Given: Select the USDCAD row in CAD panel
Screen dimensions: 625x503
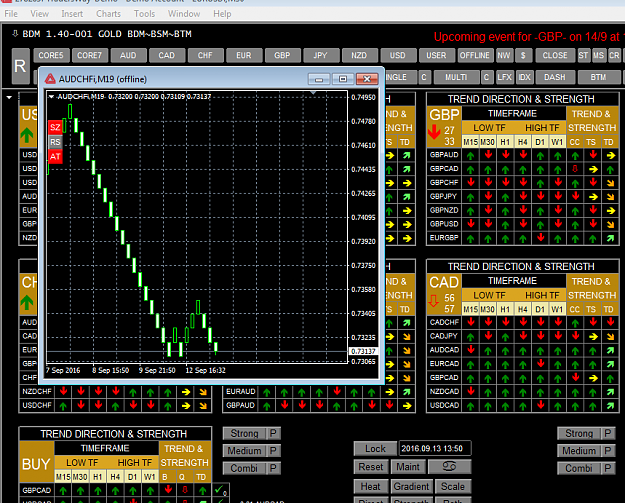Looking at the screenshot, I should (523, 406).
